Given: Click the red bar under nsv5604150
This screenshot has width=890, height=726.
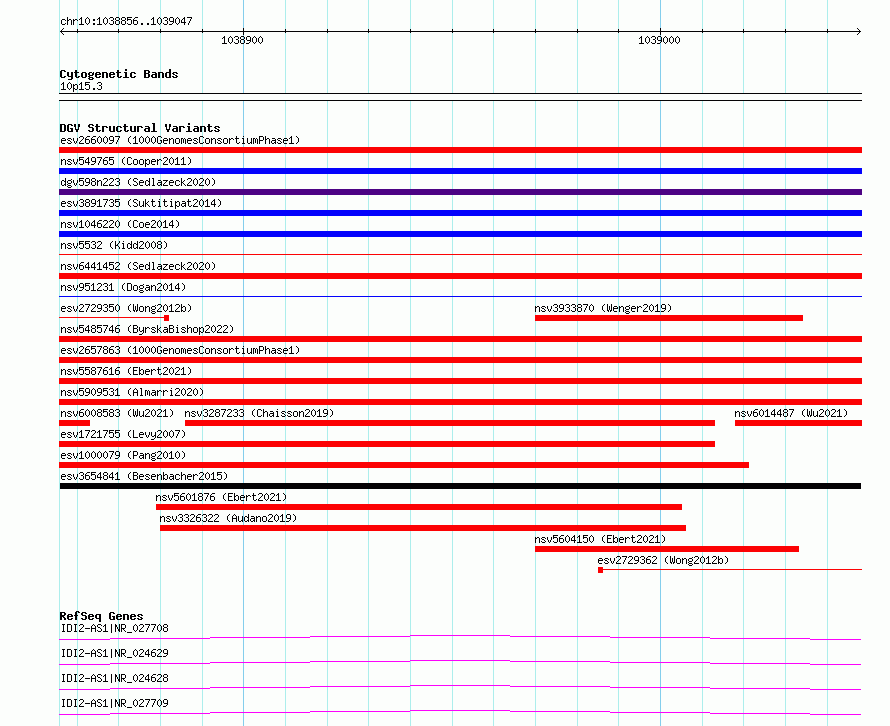Looking at the screenshot, I should [x=667, y=549].
